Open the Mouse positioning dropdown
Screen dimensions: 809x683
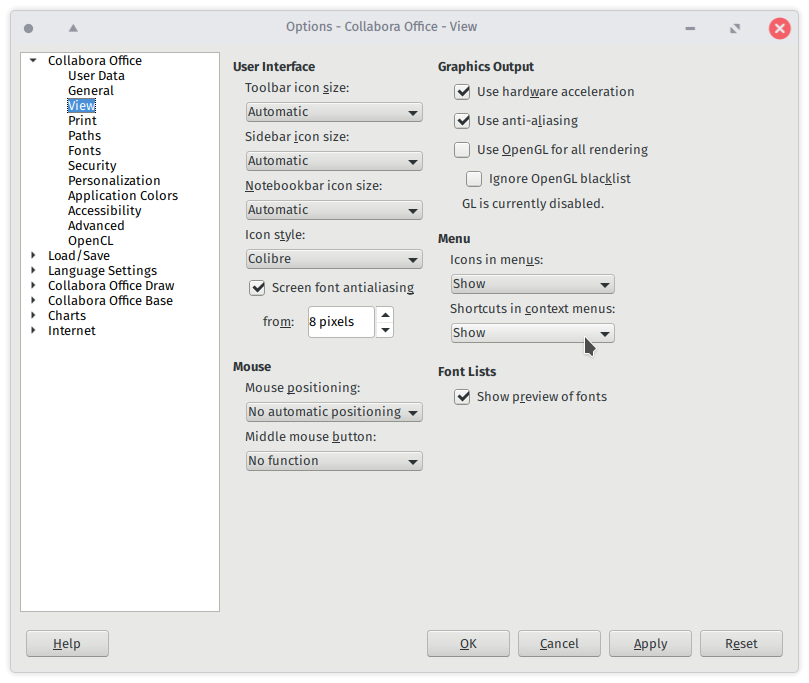(334, 412)
